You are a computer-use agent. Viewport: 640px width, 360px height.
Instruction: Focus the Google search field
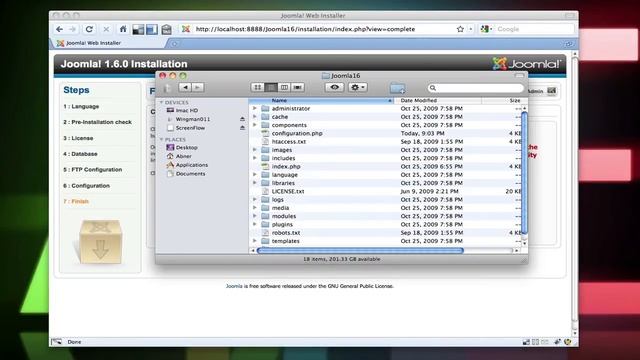(x=534, y=29)
